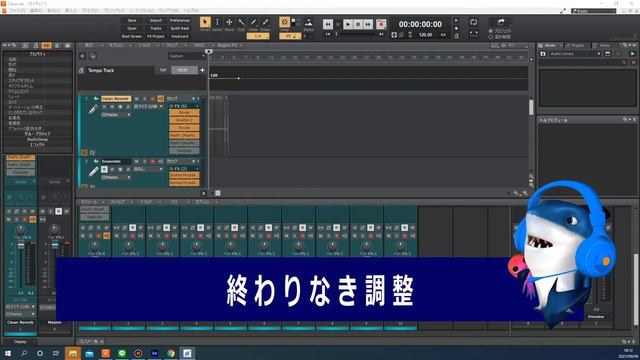
Task: Open Clean Reverb input dropdown
Action: pyautogui.click(x=149, y=107)
